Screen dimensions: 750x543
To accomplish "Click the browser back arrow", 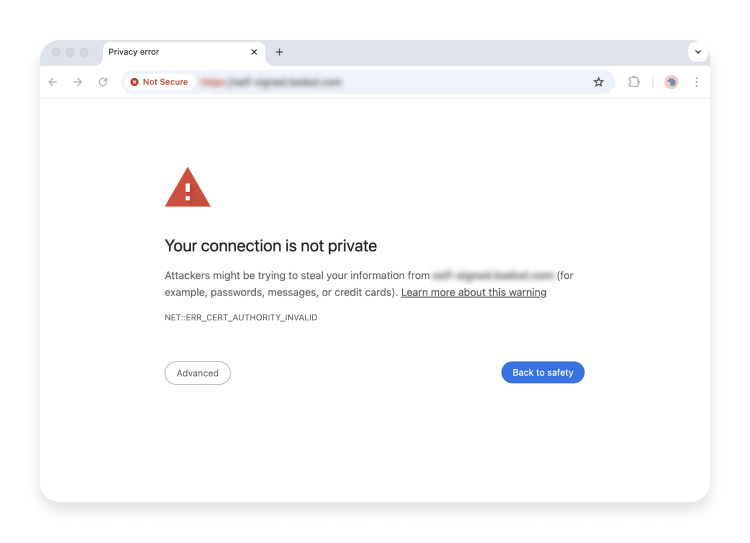I will click(x=53, y=82).
